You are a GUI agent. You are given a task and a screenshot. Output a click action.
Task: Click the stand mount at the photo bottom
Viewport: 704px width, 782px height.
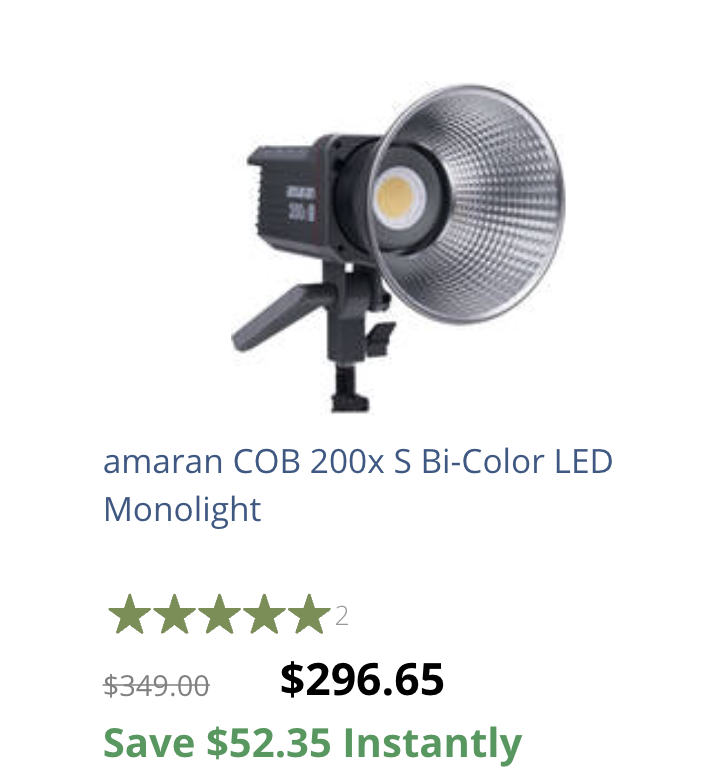[351, 390]
